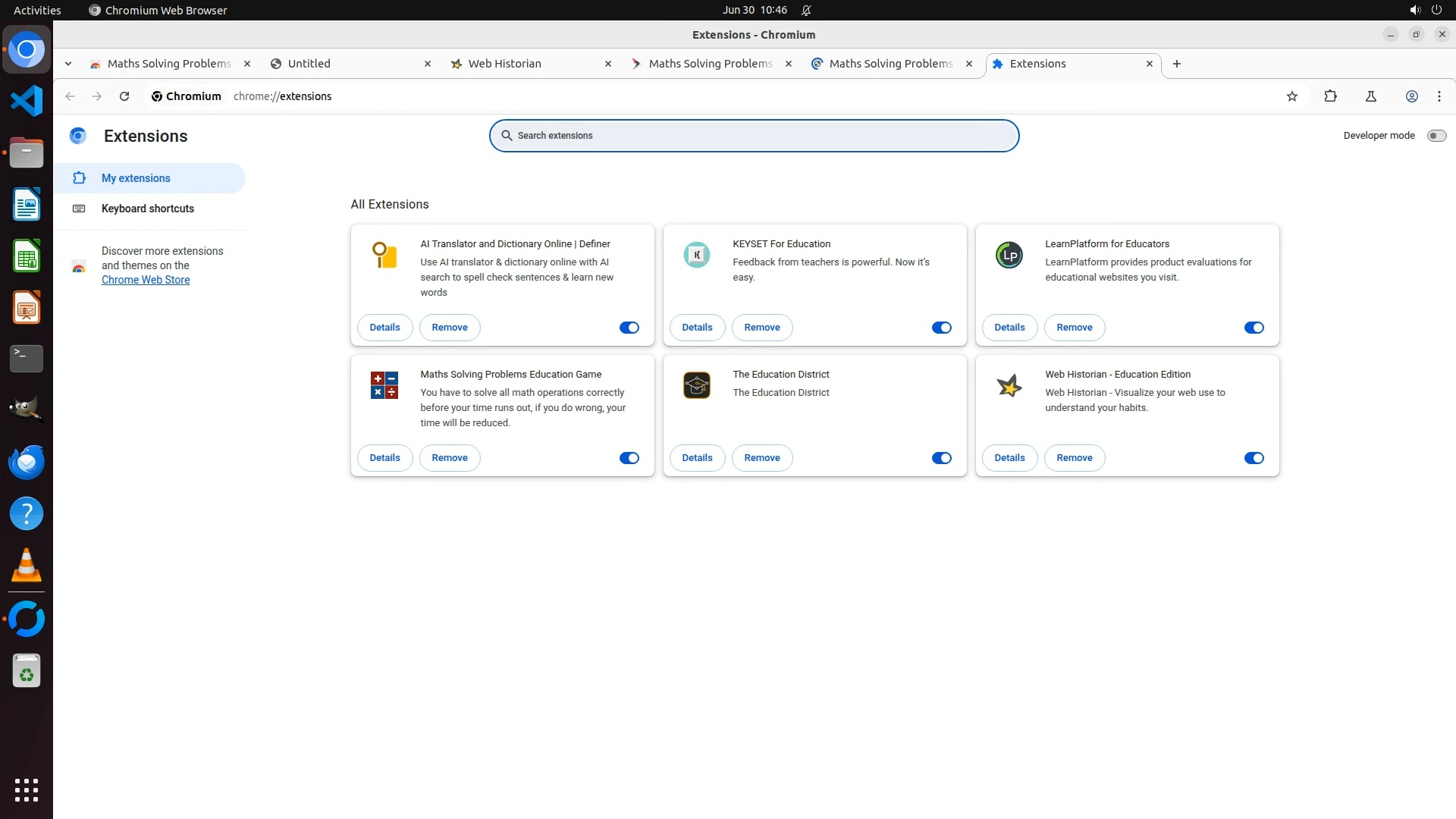The image size is (1456, 819).
Task: Click the Chrome Labs flask icon
Action: pyautogui.click(x=1371, y=96)
